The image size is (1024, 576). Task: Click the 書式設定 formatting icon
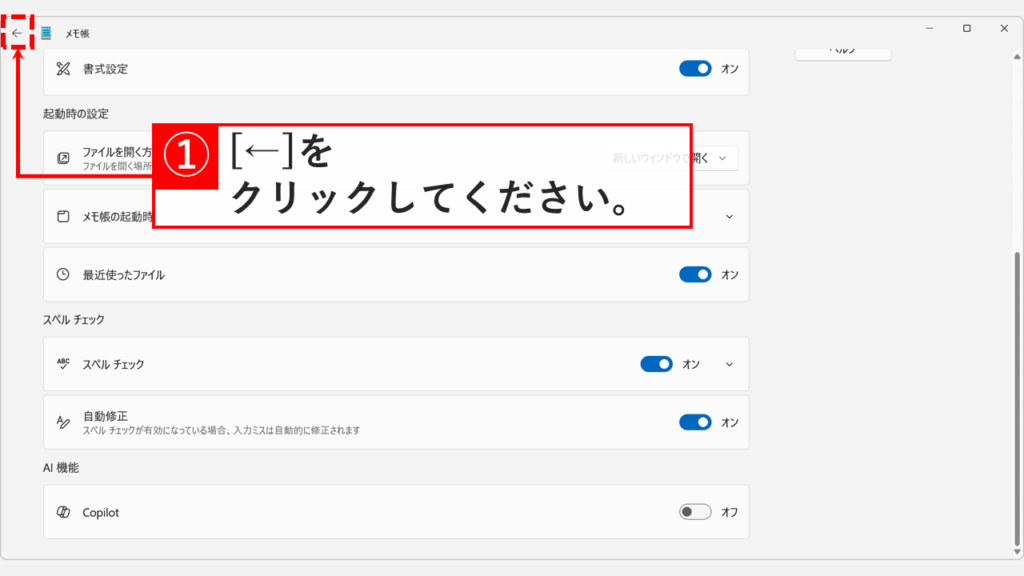coord(62,70)
